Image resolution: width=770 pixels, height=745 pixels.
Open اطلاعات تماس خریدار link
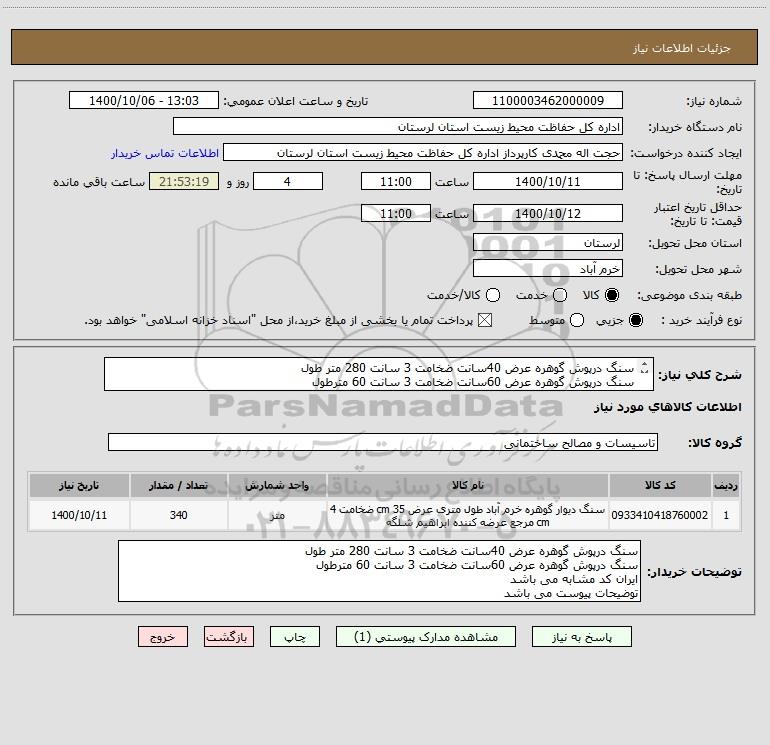coord(165,153)
